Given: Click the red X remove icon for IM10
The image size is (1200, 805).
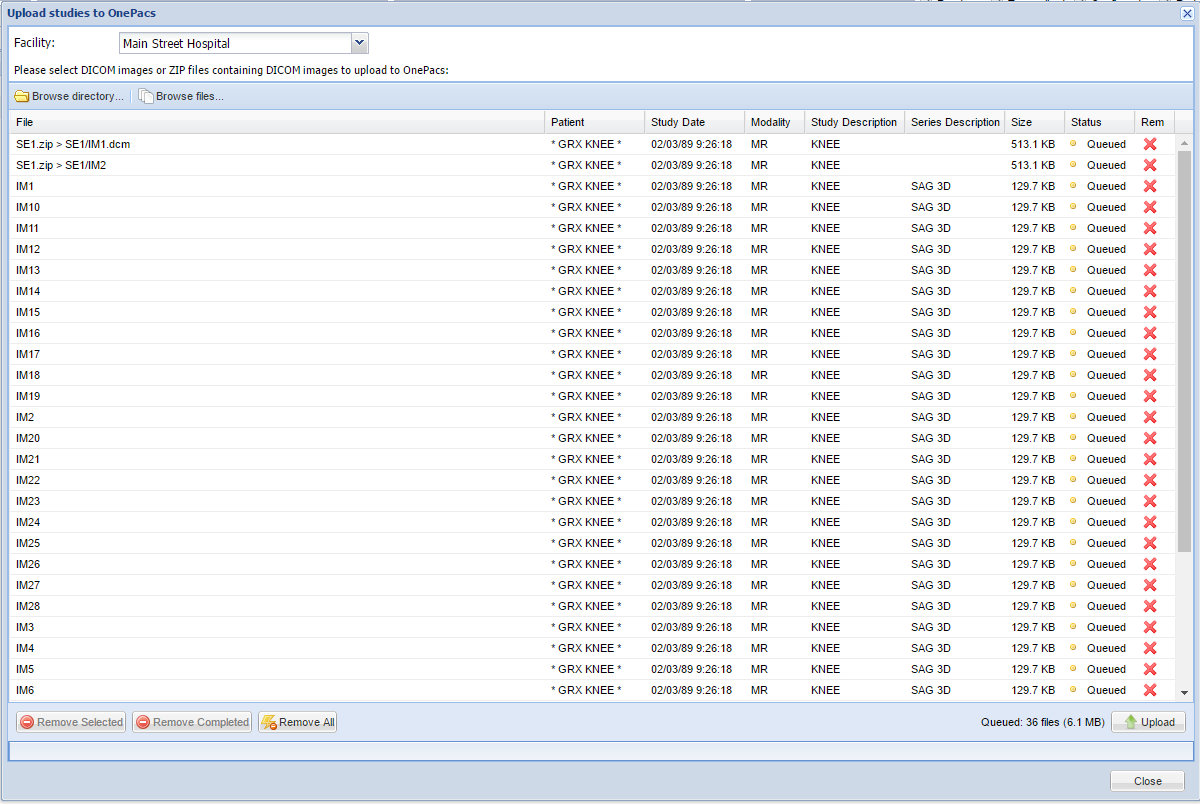Looking at the screenshot, I should coord(1150,207).
